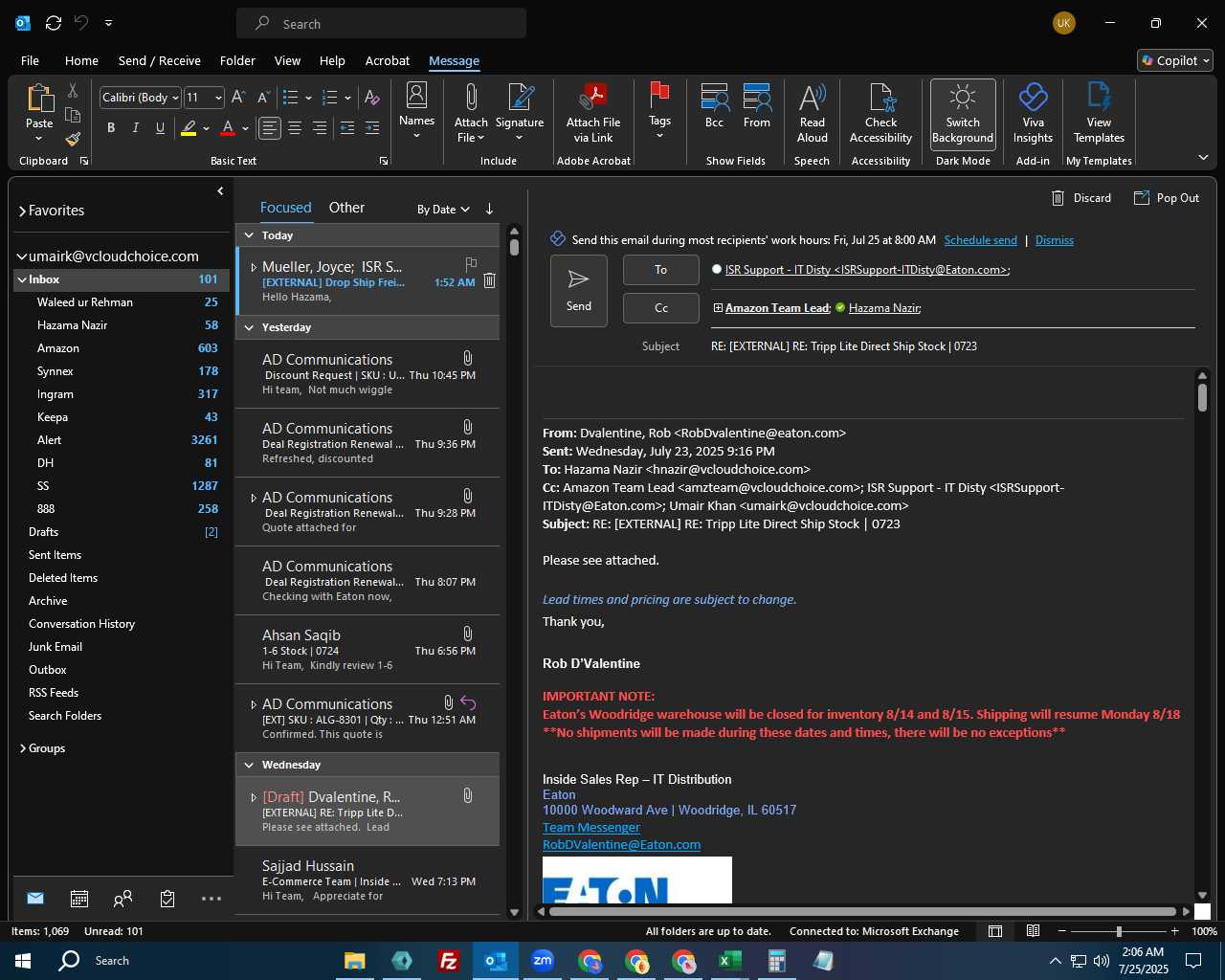Switch to Calendar view icon
The height and width of the screenshot is (980, 1225).
[x=79, y=898]
